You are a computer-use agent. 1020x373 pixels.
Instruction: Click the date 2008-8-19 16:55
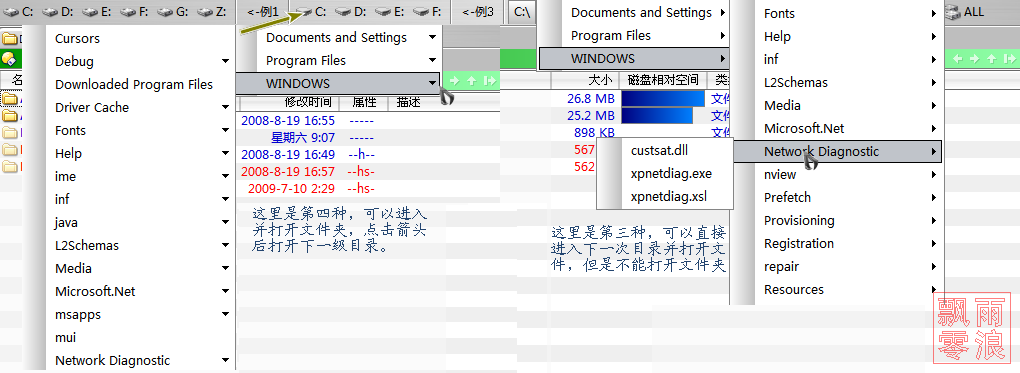click(x=288, y=120)
